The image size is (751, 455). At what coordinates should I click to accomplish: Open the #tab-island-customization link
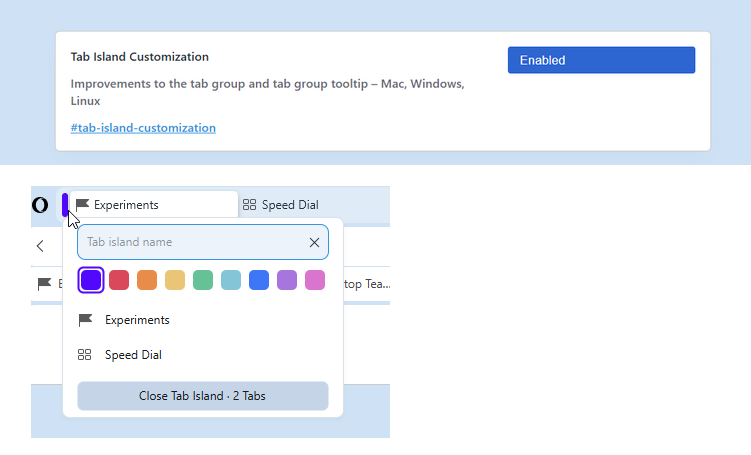click(143, 128)
